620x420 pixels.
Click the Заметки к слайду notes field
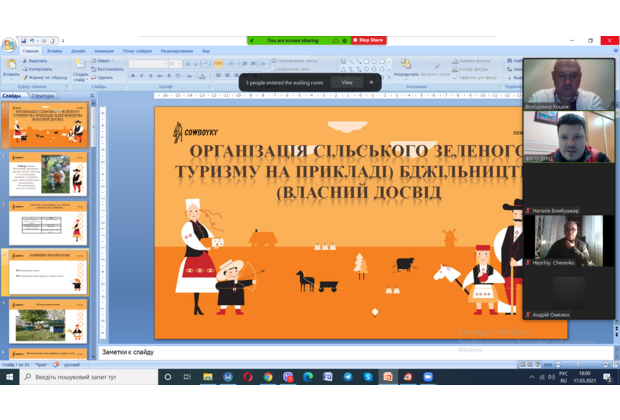point(356,352)
